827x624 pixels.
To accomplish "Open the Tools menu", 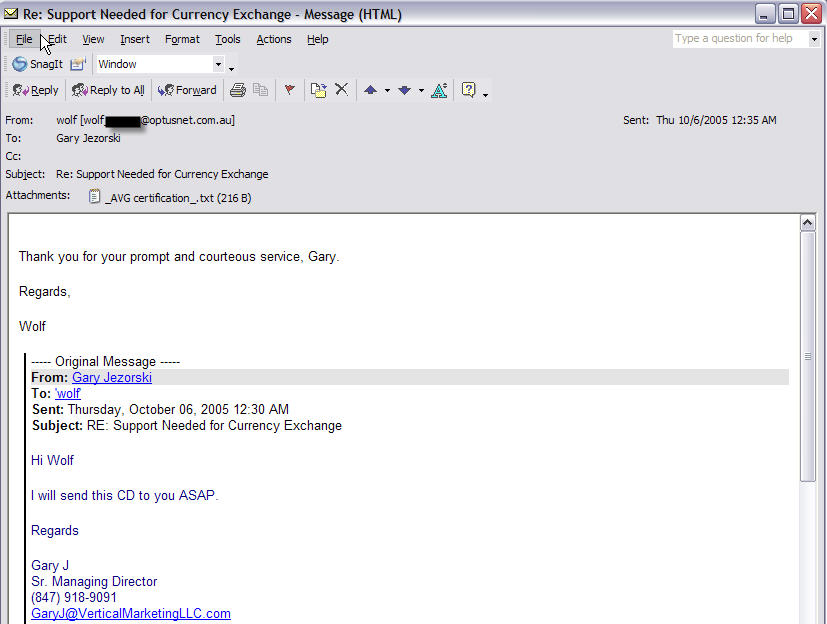I will pos(227,39).
